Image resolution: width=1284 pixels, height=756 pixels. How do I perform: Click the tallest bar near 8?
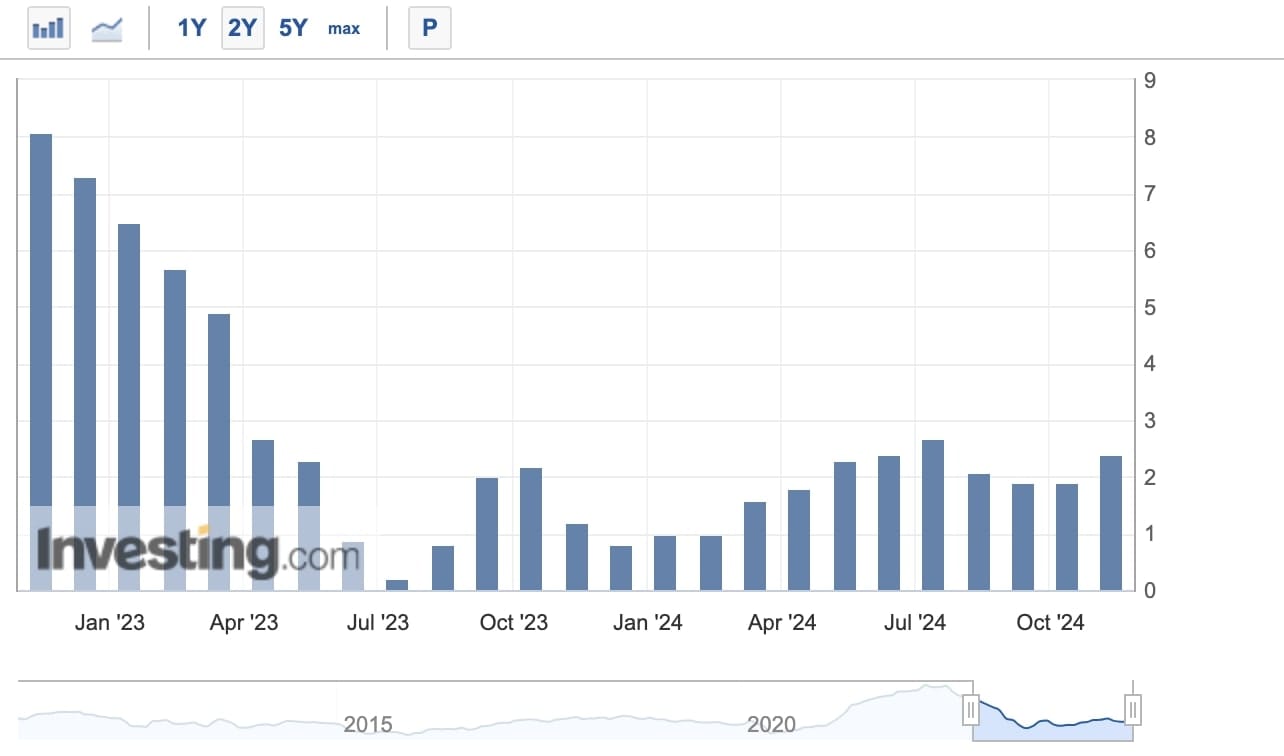[x=41, y=362]
